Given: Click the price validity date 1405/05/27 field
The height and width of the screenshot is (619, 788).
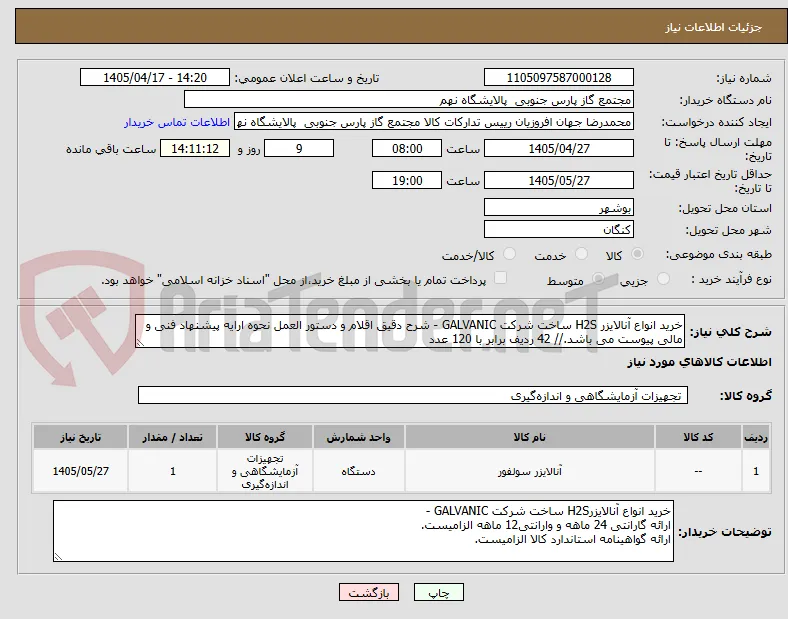Looking at the screenshot, I should (x=559, y=180).
